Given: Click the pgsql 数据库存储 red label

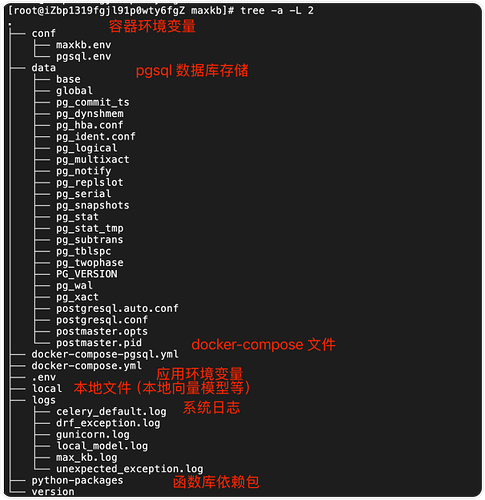Looking at the screenshot, I should tap(192, 71).
